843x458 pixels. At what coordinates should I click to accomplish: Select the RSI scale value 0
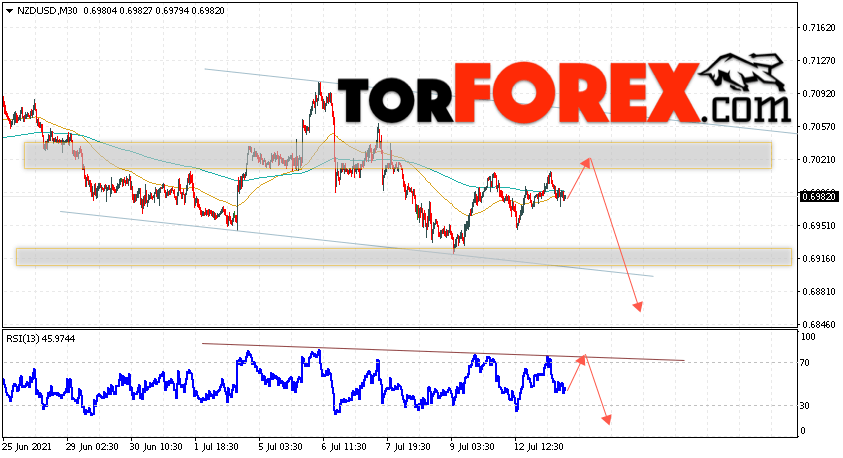[803, 431]
